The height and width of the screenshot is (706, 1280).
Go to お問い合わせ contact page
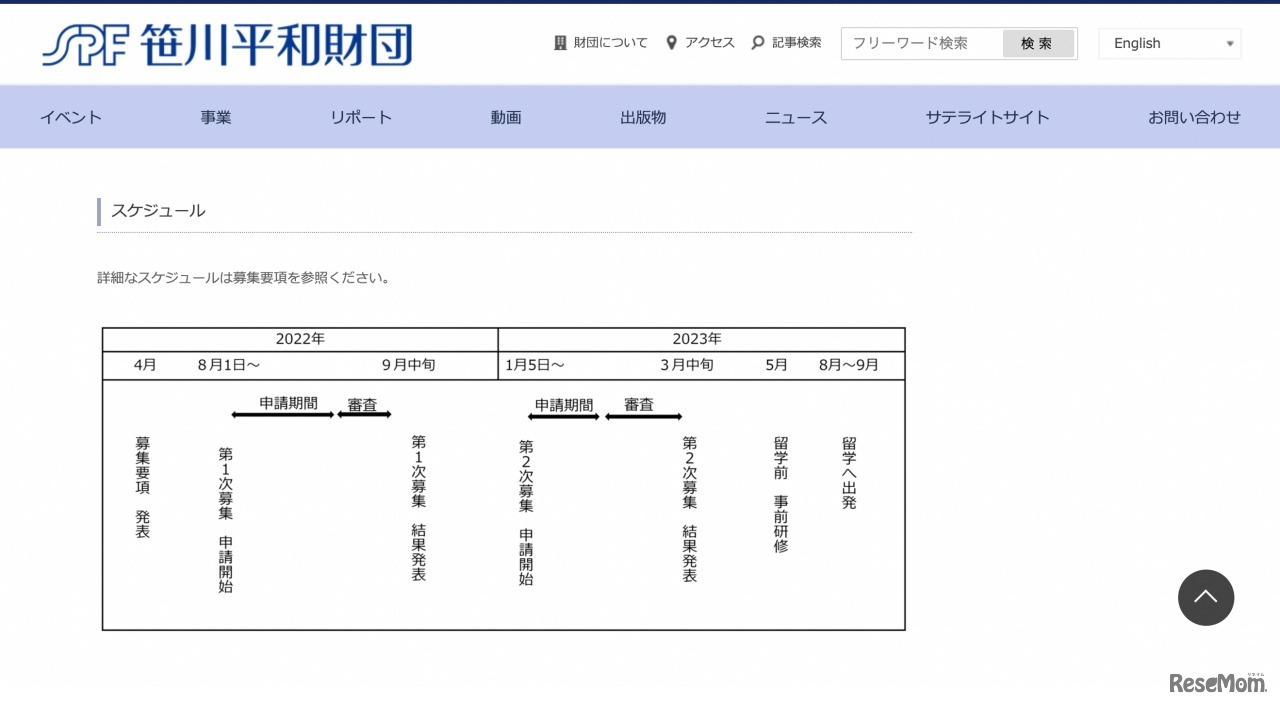click(1194, 116)
